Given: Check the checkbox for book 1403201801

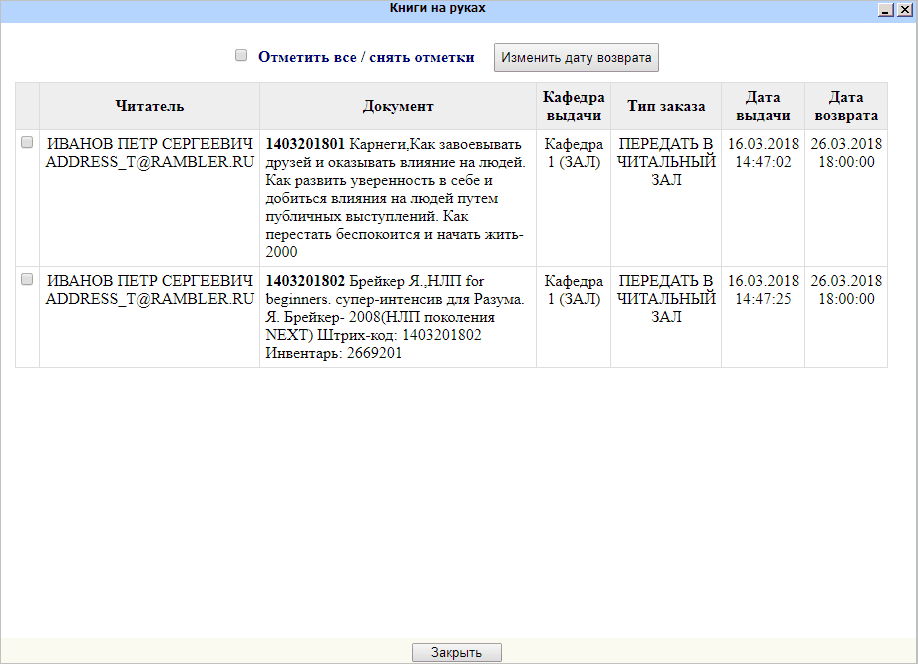Looking at the screenshot, I should coord(26,142).
